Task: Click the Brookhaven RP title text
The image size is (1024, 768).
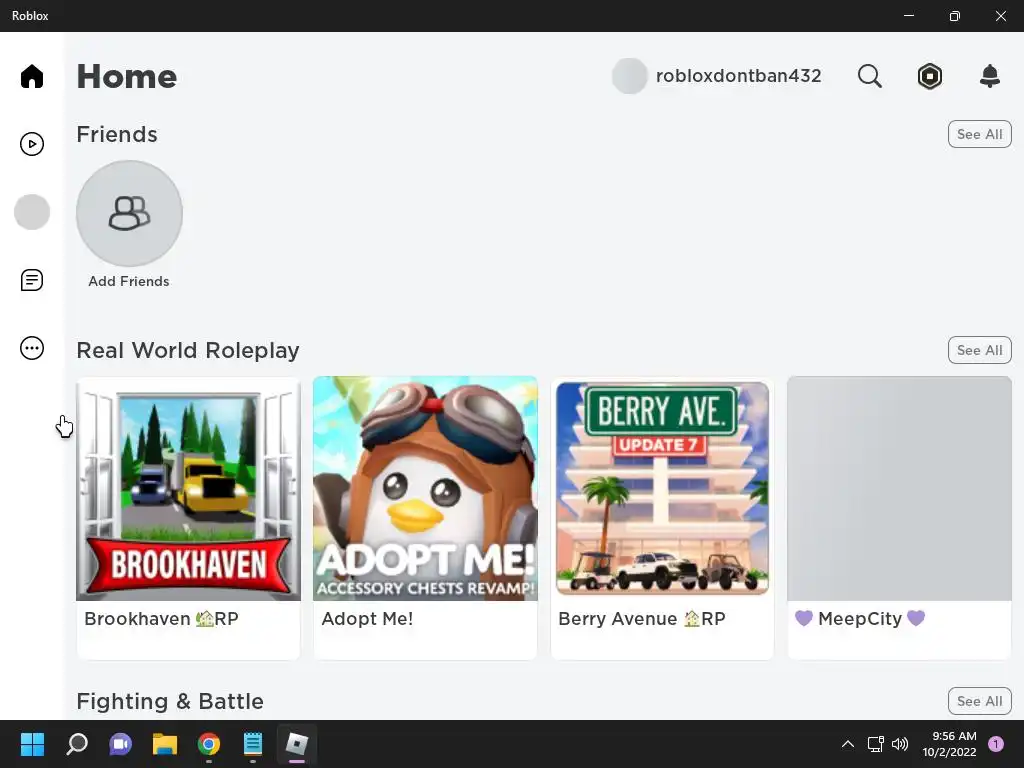Action: 161,618
